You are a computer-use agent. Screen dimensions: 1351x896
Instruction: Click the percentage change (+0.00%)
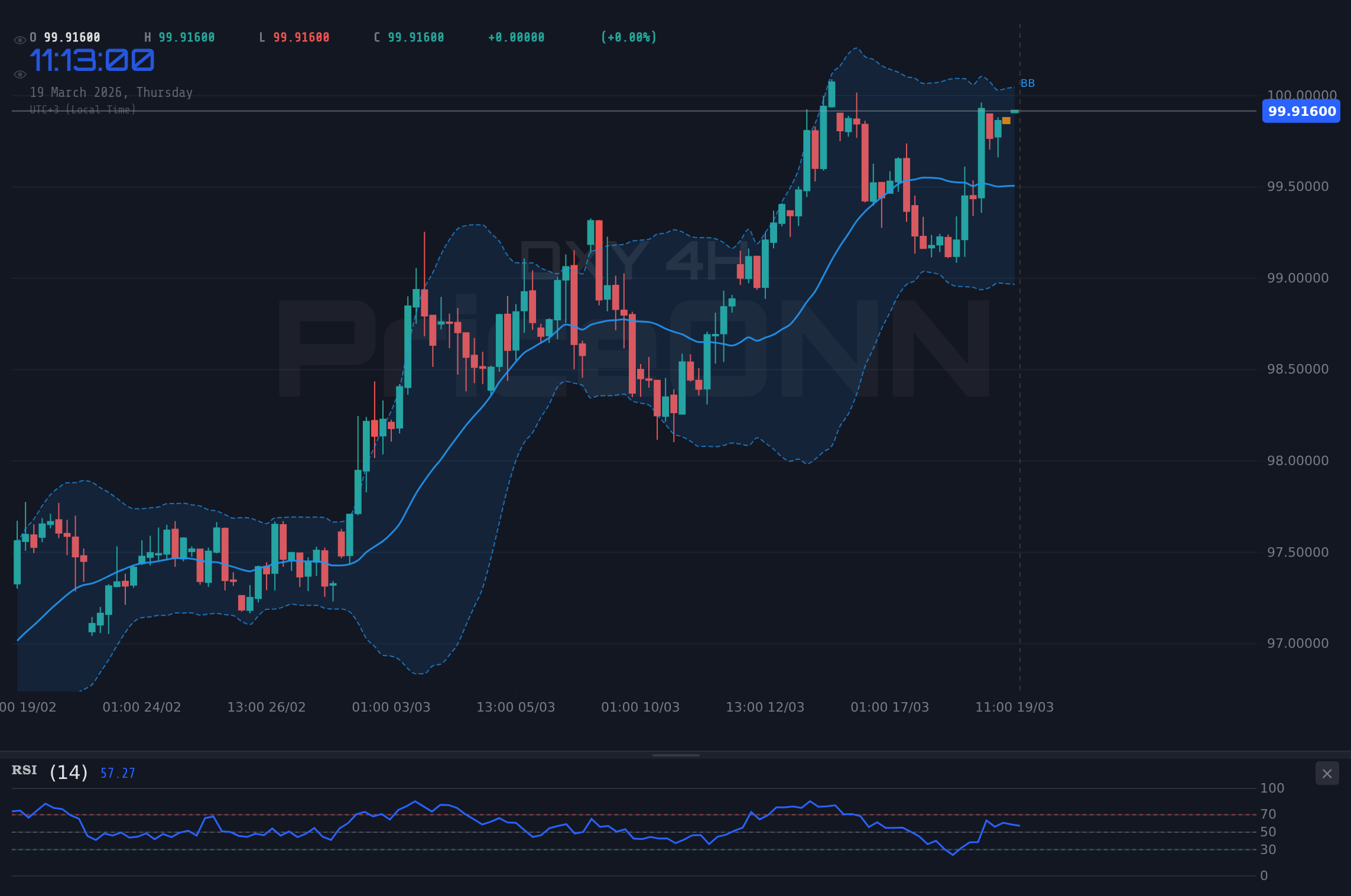(628, 37)
